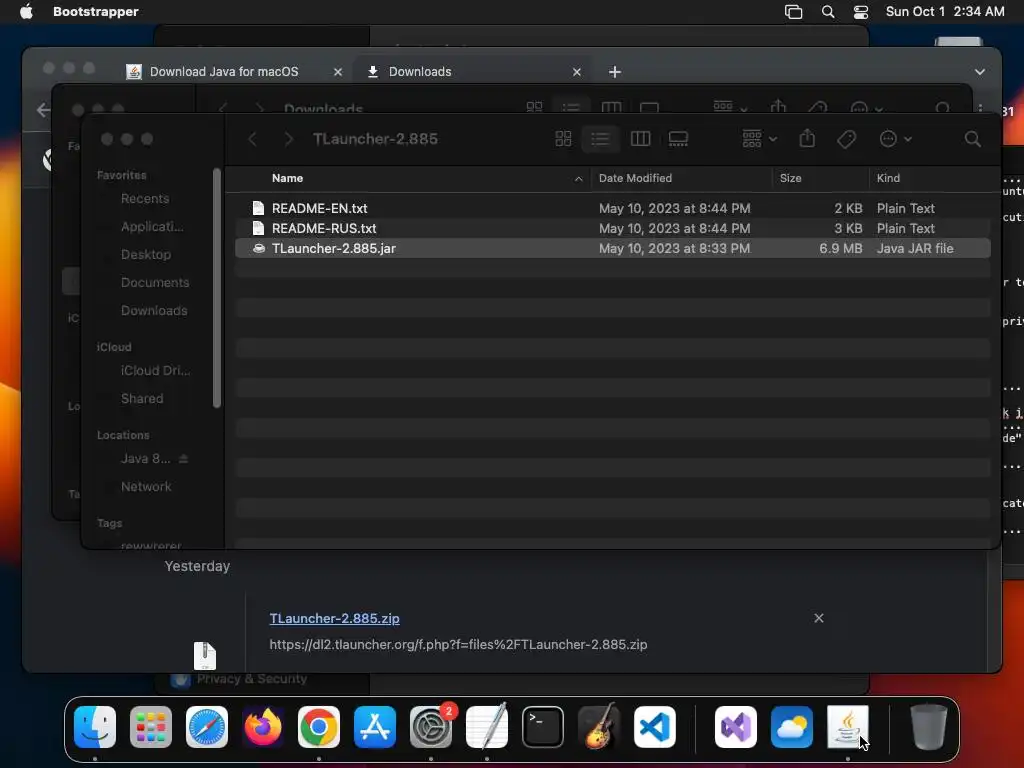1024x768 pixels.
Task: Click the Java app icon in Dock
Action: pyautogui.click(x=848, y=727)
